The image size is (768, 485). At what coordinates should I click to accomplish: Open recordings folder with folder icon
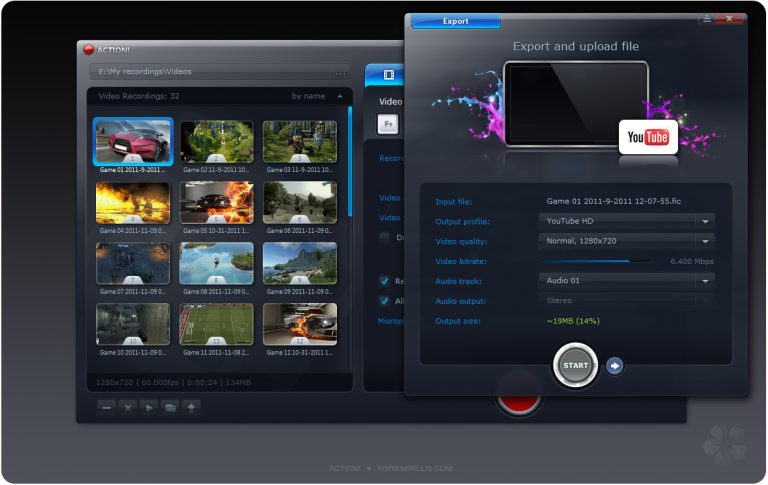point(170,408)
